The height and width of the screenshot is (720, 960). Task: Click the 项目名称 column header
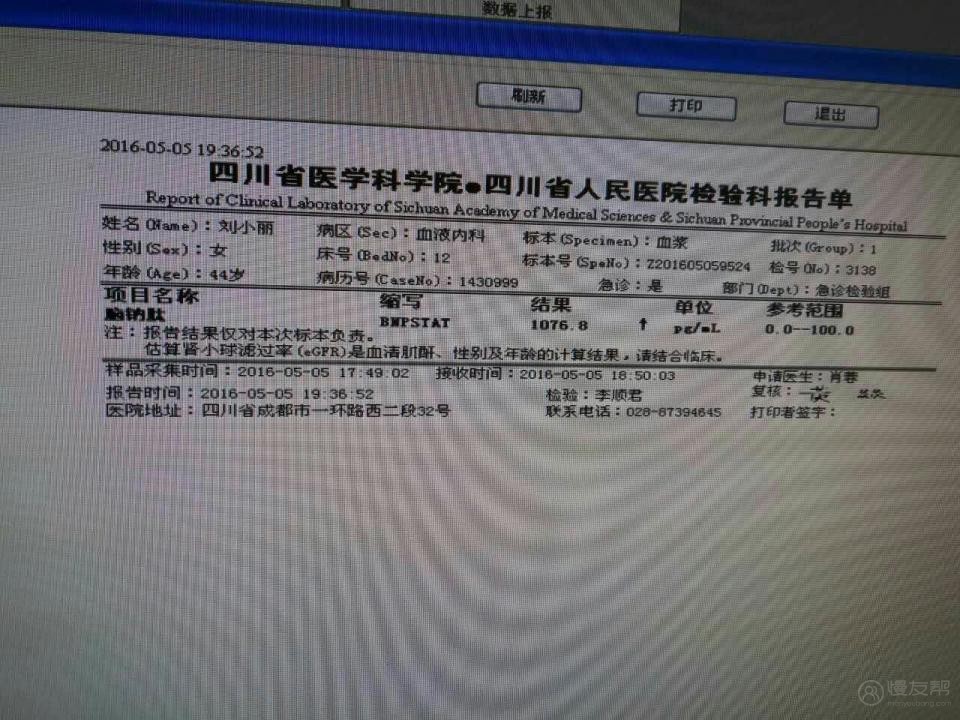[152, 295]
